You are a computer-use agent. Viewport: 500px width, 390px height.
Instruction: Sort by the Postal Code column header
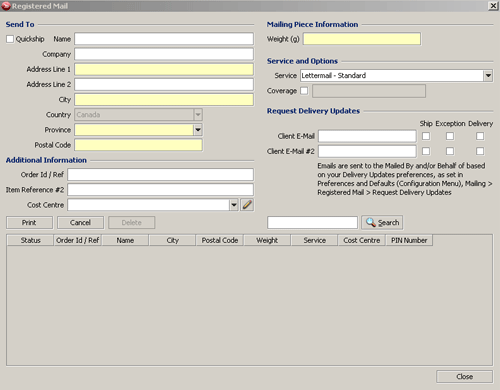point(220,240)
